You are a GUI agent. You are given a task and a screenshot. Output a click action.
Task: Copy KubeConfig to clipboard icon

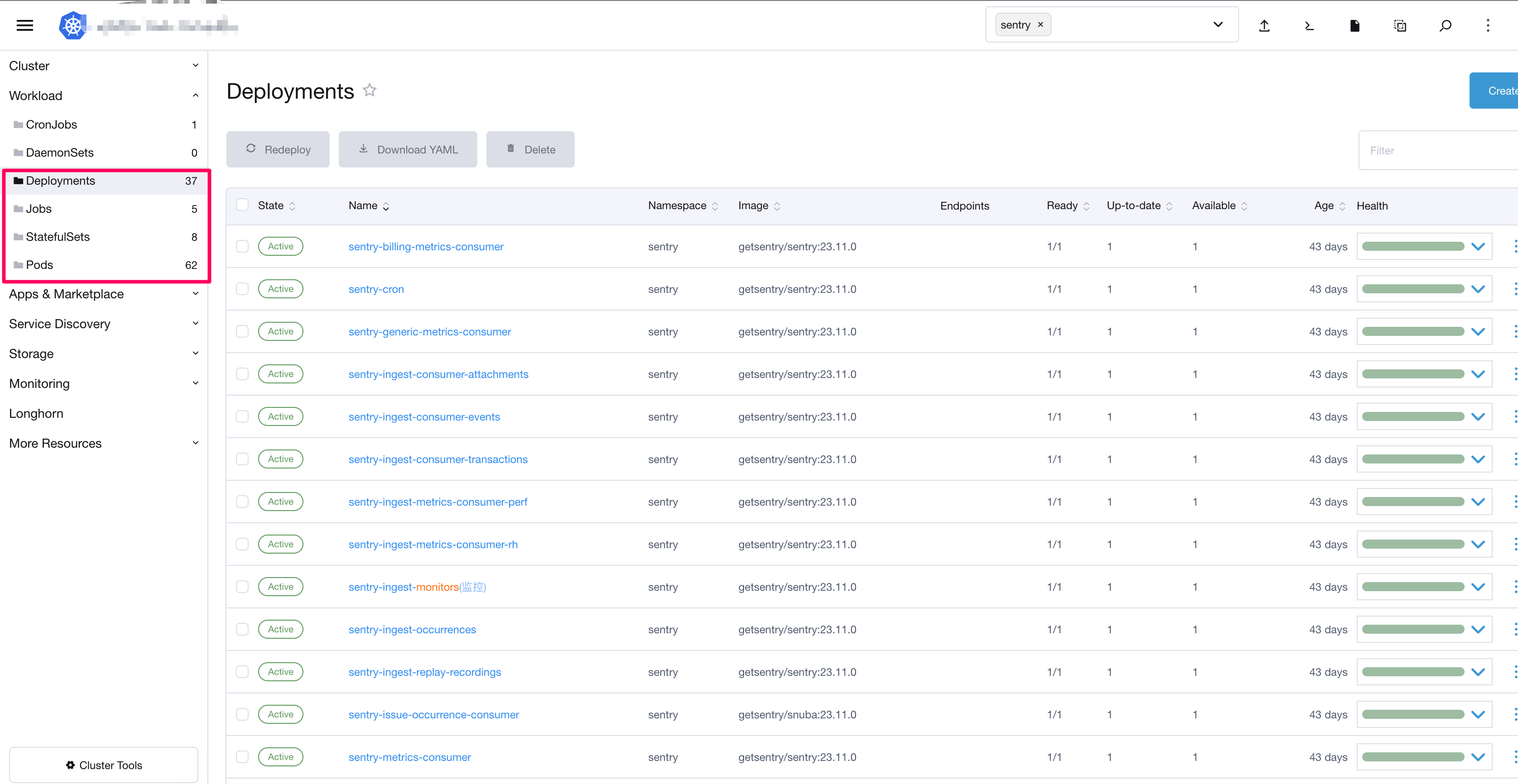point(1400,25)
